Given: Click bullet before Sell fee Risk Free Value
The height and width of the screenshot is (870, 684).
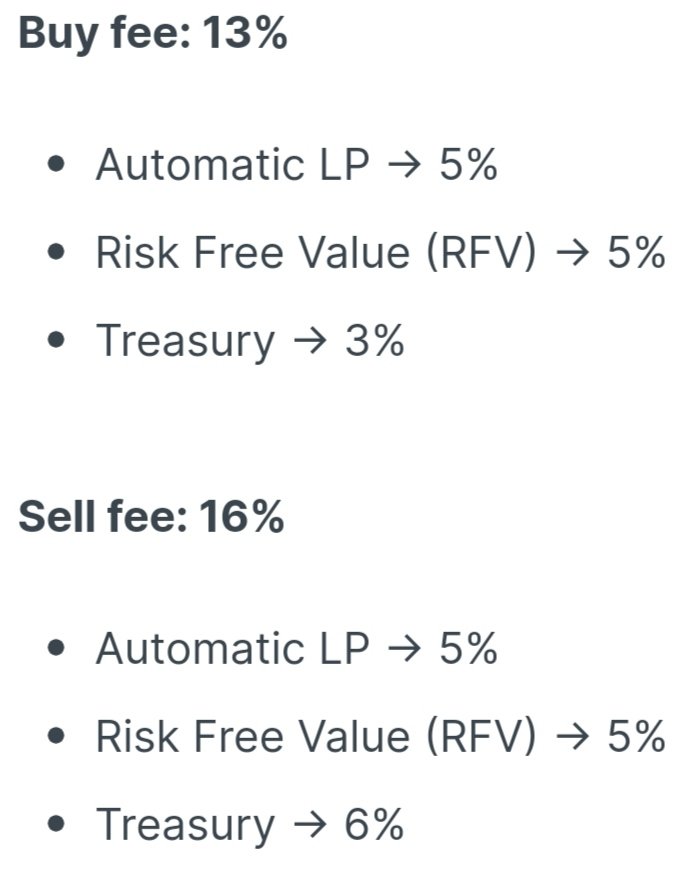Looking at the screenshot, I should click(x=57, y=736).
